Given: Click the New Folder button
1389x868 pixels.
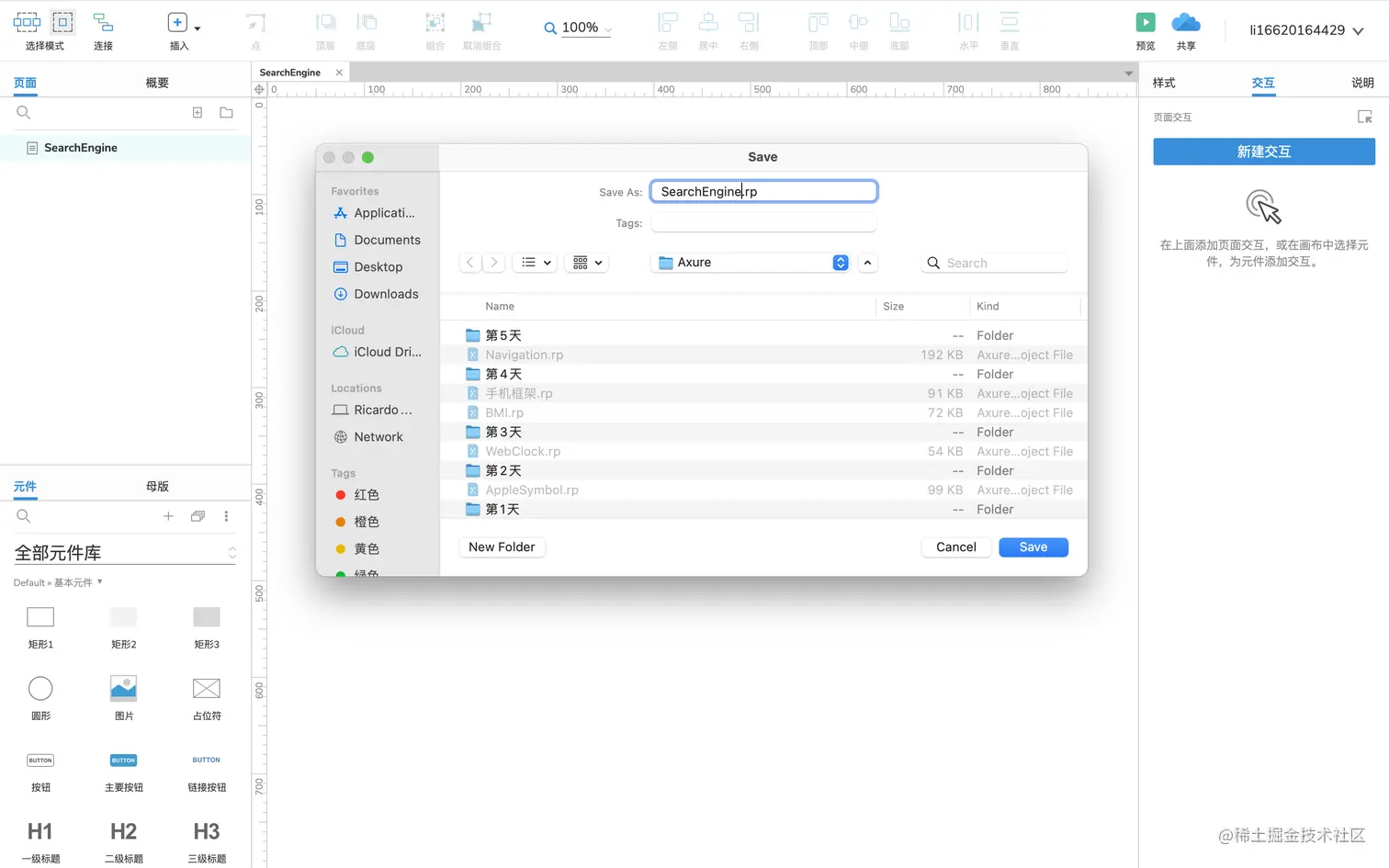Looking at the screenshot, I should pyautogui.click(x=502, y=547).
